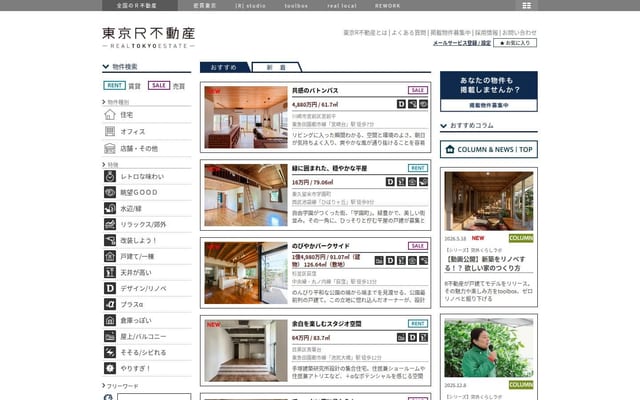
Task: Open the 新築をリノベする column article image
Action: (x=489, y=201)
